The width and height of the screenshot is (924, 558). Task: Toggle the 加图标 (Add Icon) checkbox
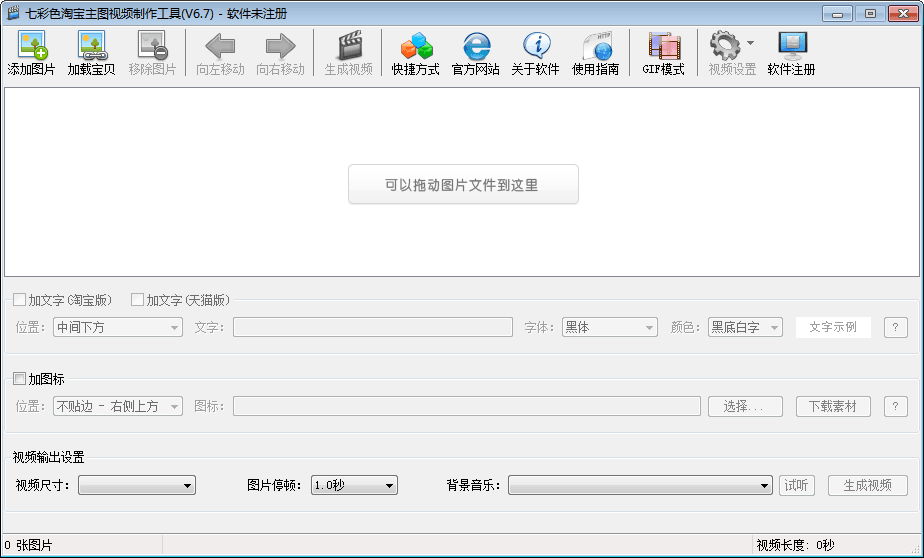point(20,379)
